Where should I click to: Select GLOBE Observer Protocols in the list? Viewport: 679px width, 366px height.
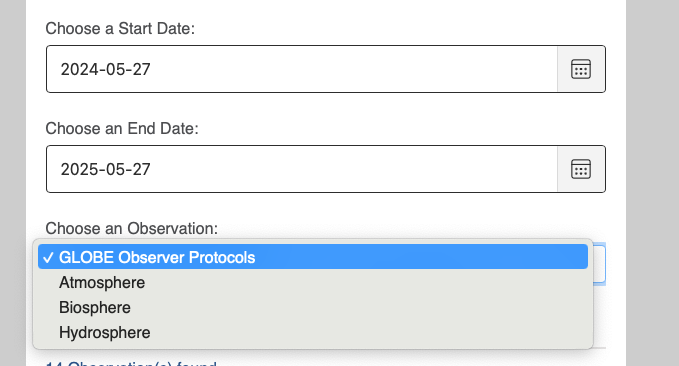tap(313, 257)
